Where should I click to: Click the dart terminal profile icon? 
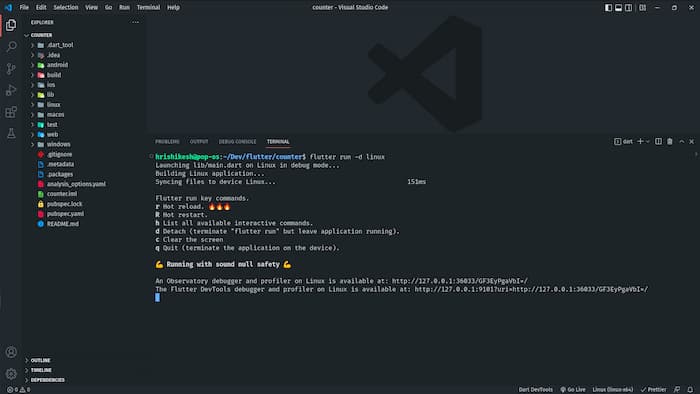(617, 141)
